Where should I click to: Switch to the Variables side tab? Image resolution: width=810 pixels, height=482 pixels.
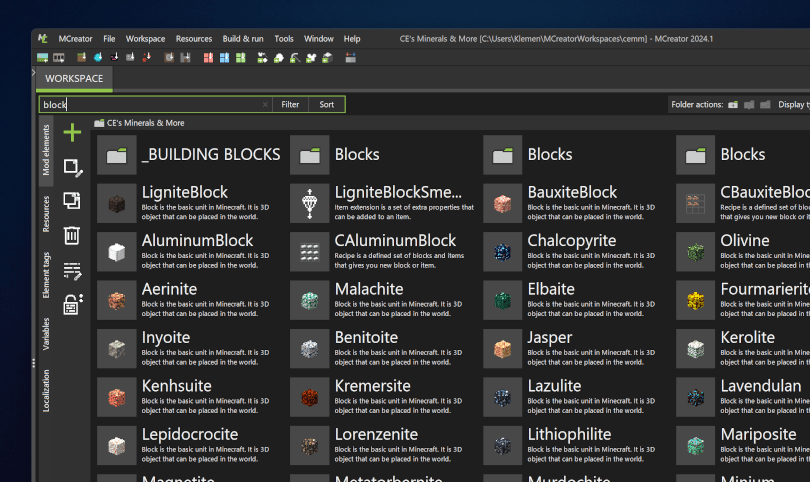pos(46,334)
